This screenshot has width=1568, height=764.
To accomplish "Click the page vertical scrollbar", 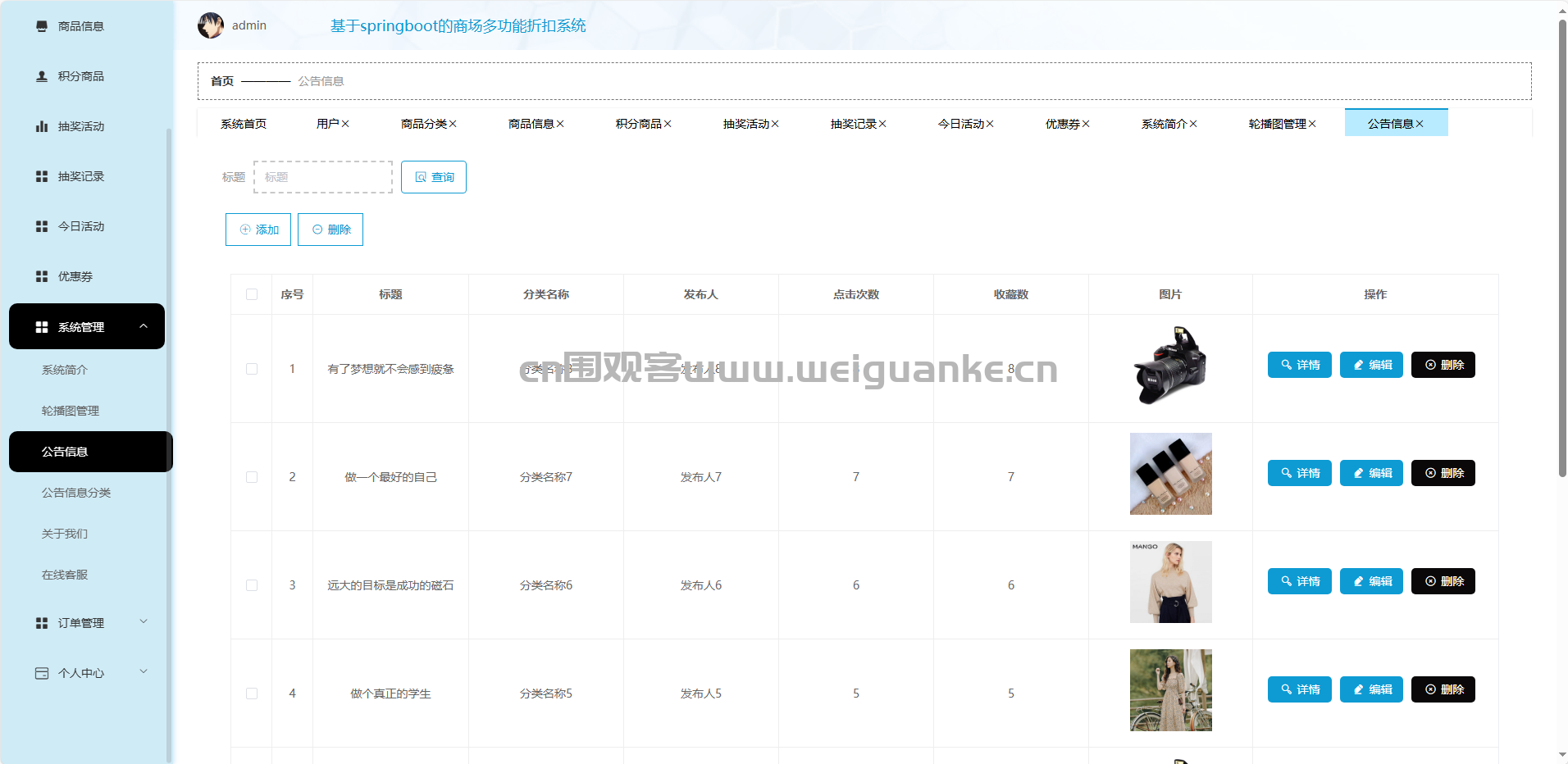I will coord(1562,246).
